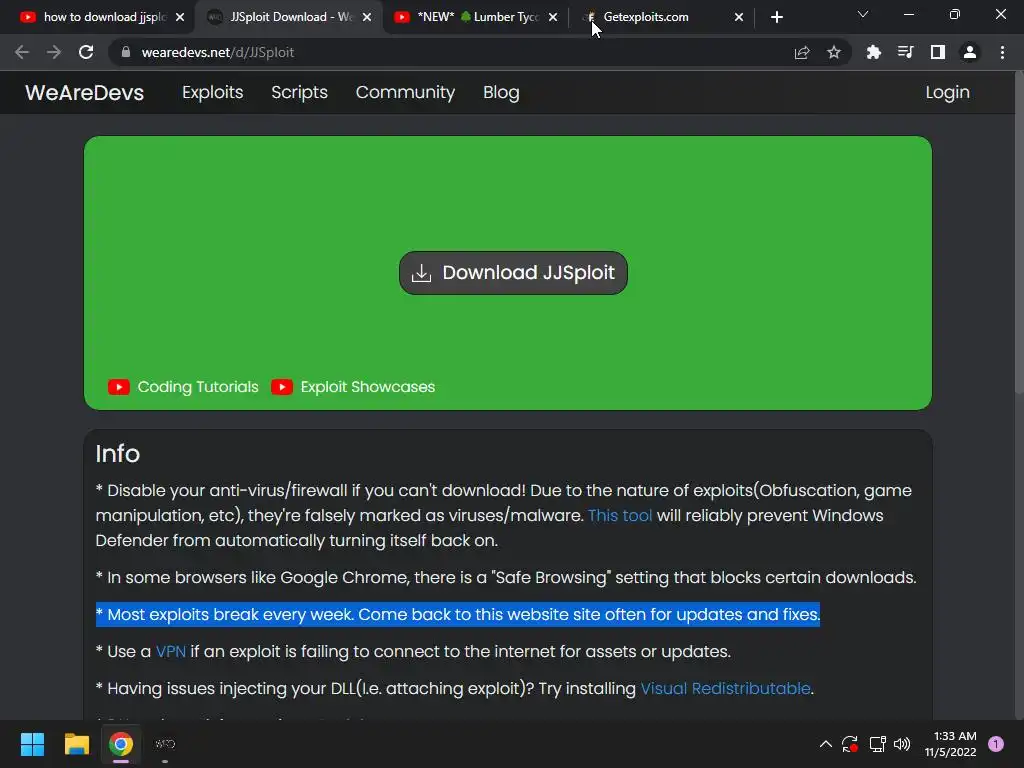Click the highlighted 'Most exploits break every week' text
Image resolution: width=1024 pixels, height=768 pixels.
click(x=458, y=615)
